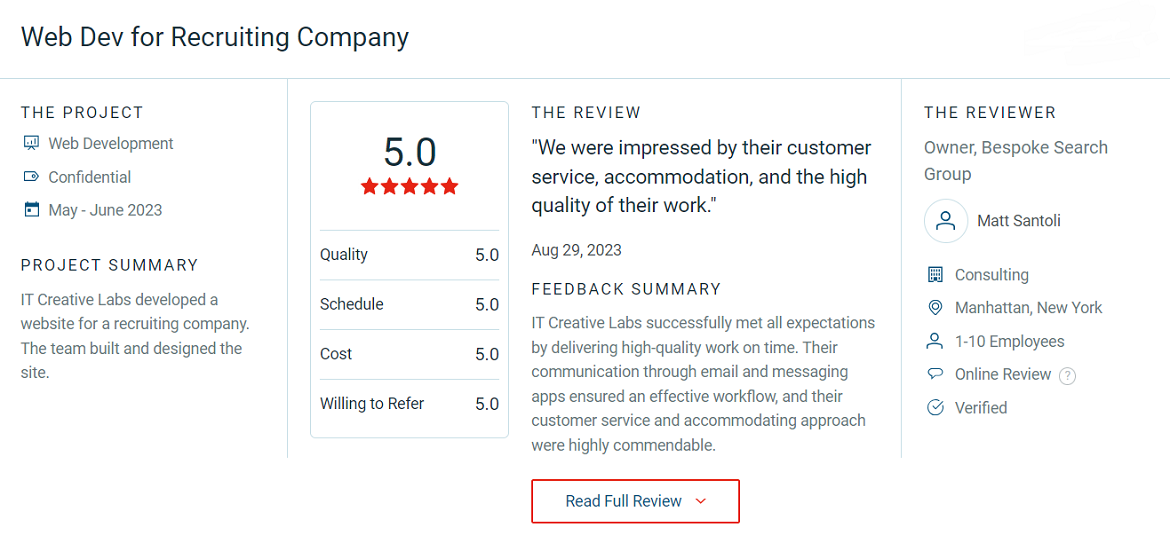
Task: Click the chevron on Read Full Review
Action: point(700,501)
